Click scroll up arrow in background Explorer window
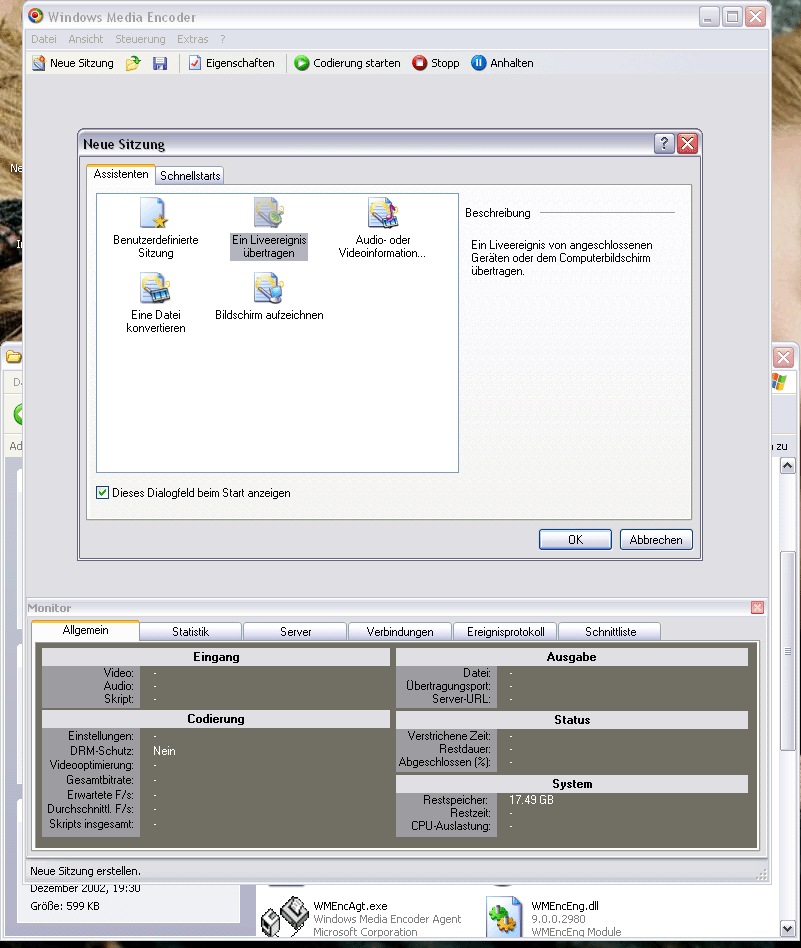 [787, 466]
